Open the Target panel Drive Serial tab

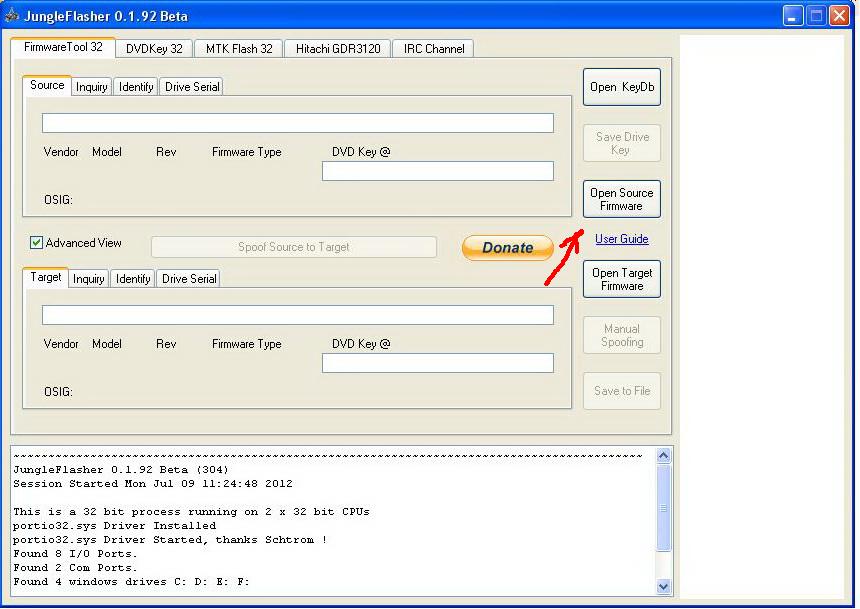pyautogui.click(x=189, y=279)
